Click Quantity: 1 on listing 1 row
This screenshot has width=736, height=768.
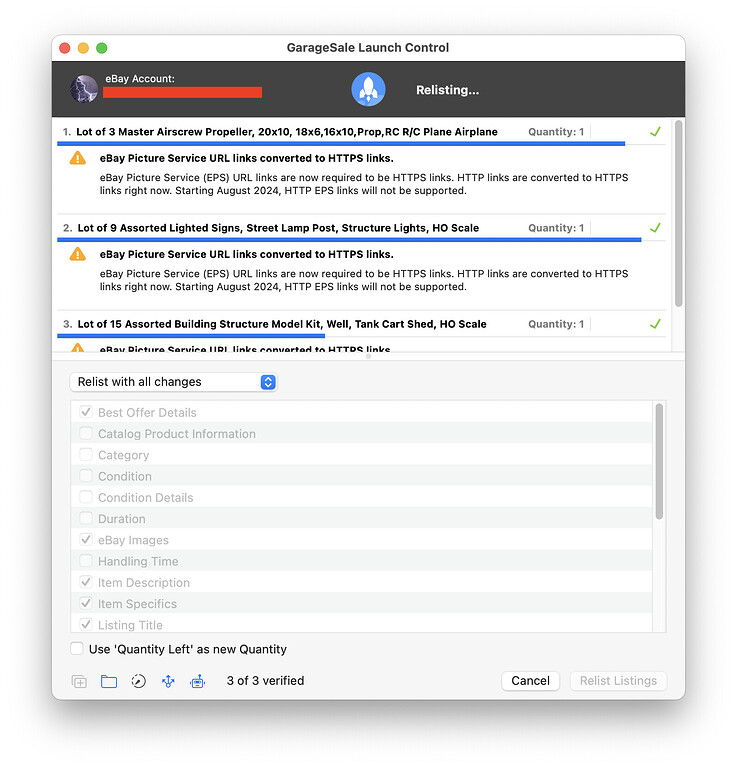tap(556, 132)
